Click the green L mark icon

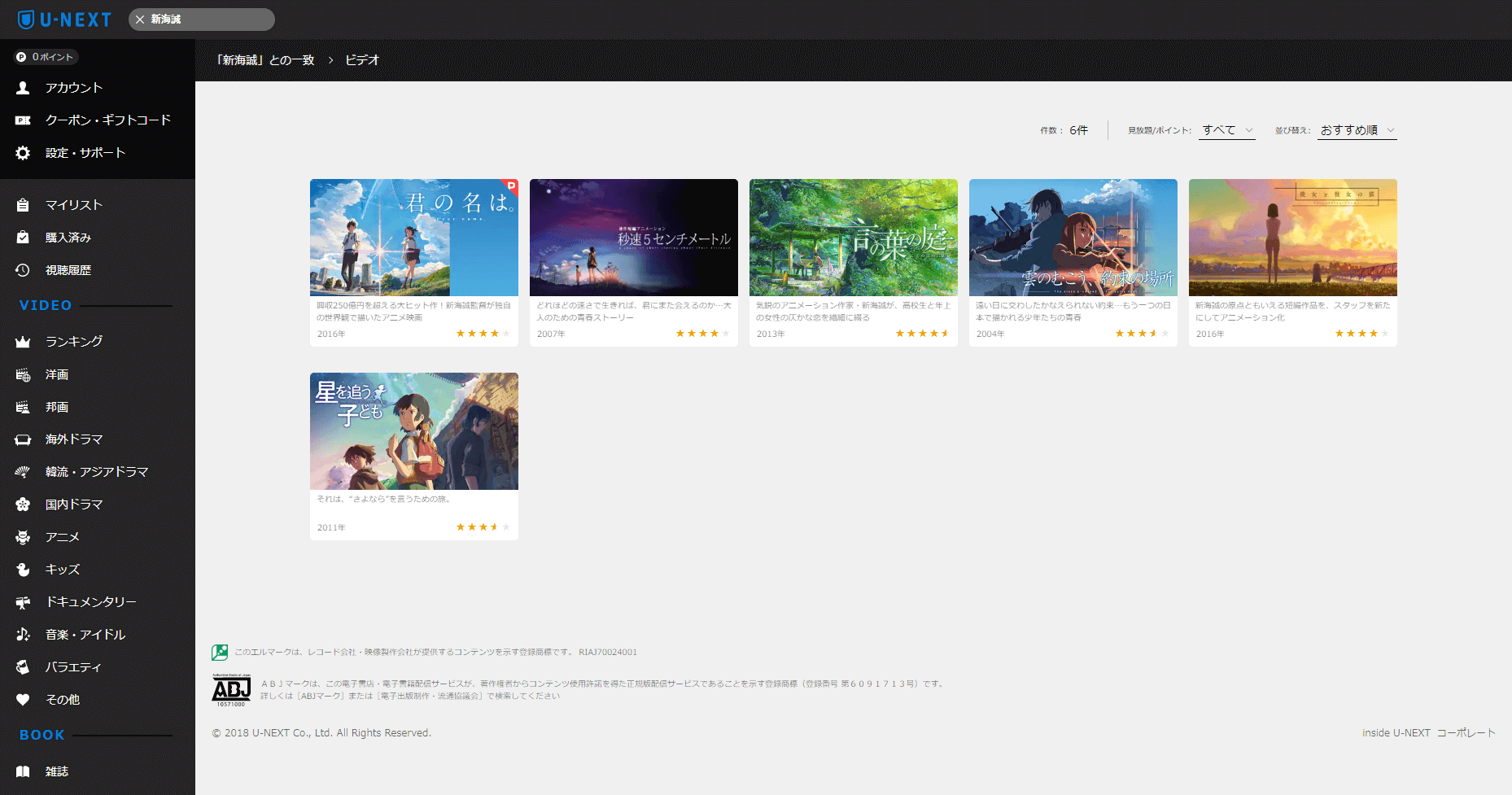(x=220, y=652)
